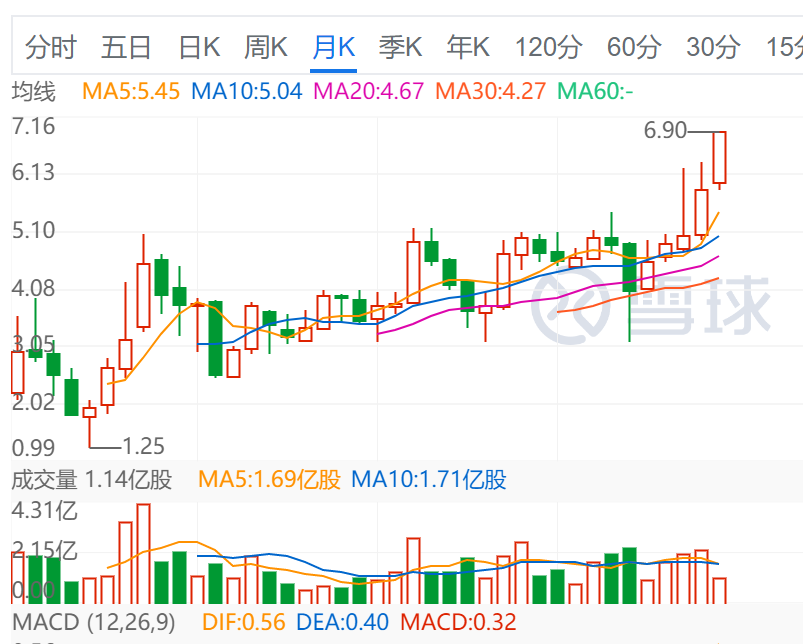Select the 月K tab

point(333,47)
